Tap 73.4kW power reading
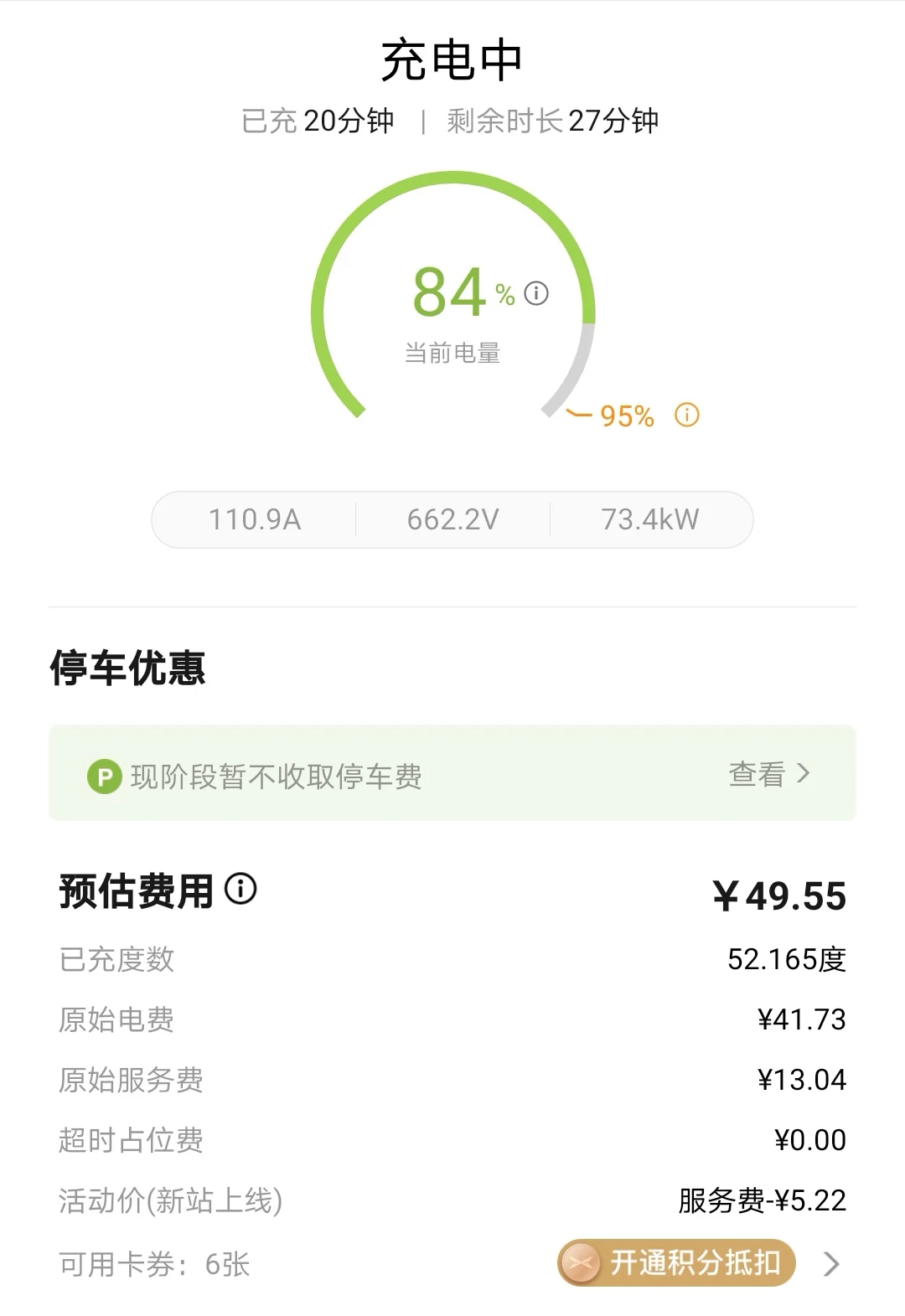 [650, 519]
